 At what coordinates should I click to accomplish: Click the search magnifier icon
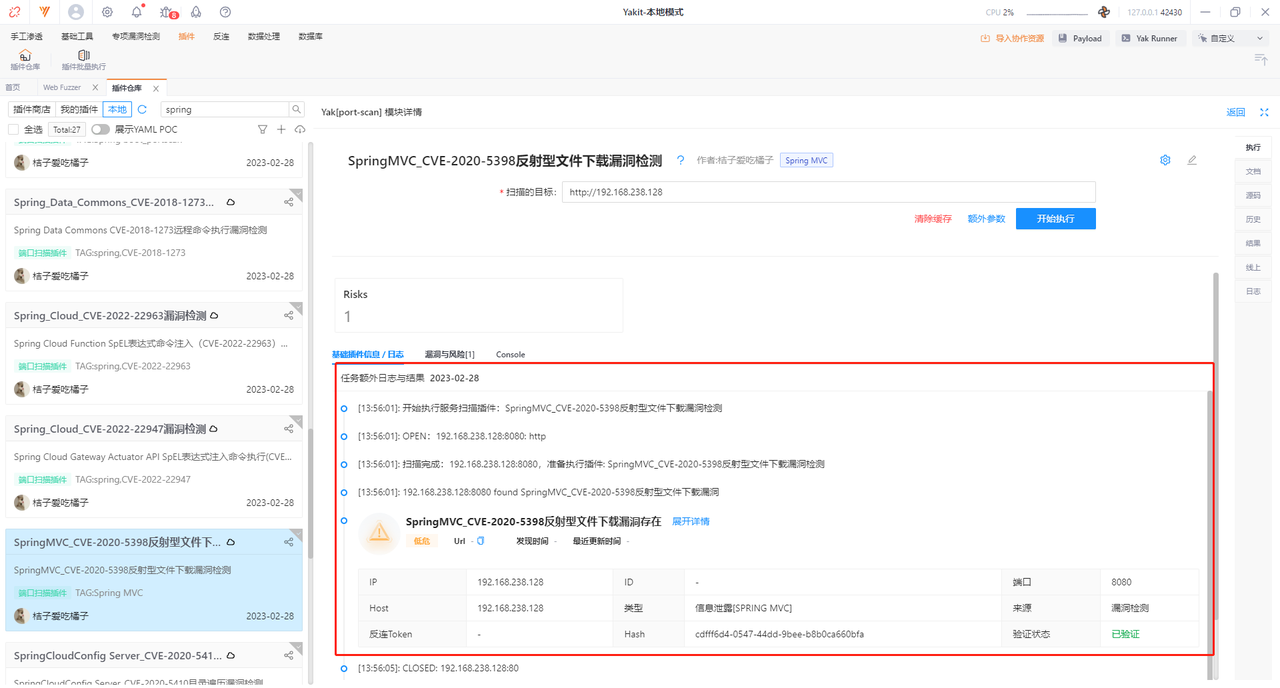point(296,109)
